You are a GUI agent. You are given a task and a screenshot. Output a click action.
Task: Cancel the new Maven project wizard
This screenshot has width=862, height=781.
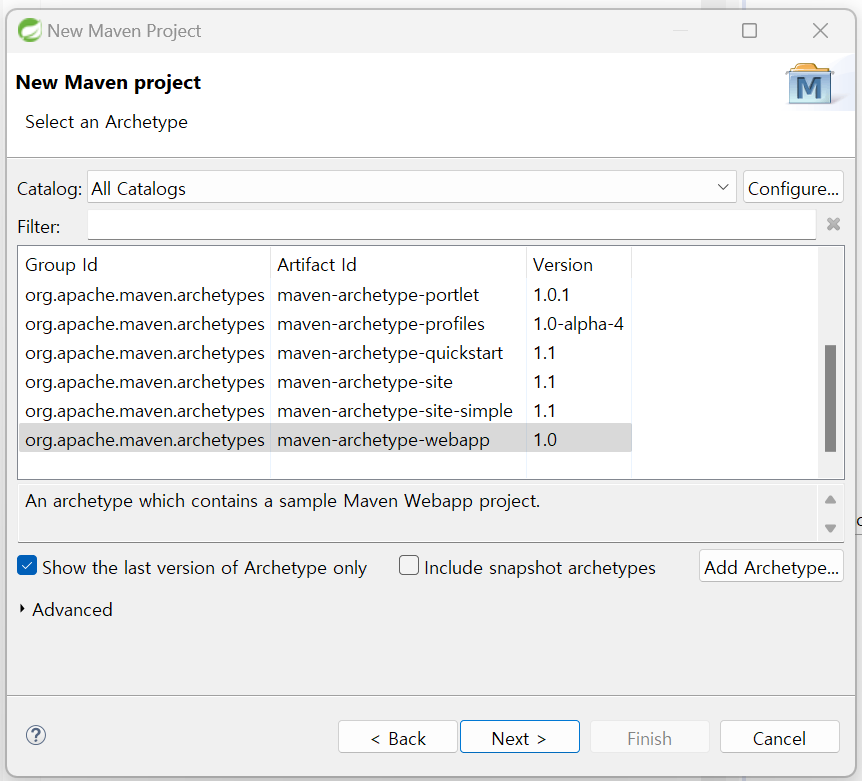[x=780, y=737]
